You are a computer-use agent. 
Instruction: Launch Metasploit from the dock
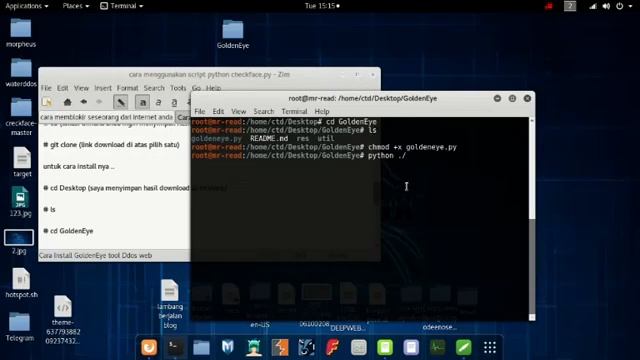[227, 347]
